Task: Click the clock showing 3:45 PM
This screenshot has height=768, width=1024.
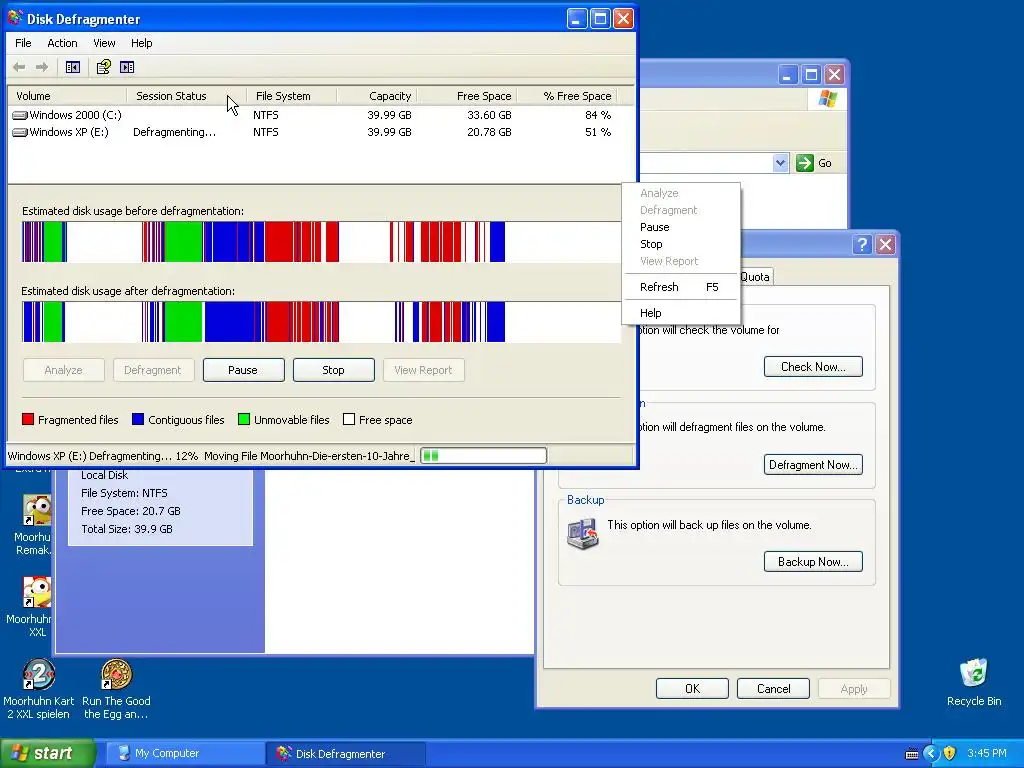Action: [x=987, y=754]
